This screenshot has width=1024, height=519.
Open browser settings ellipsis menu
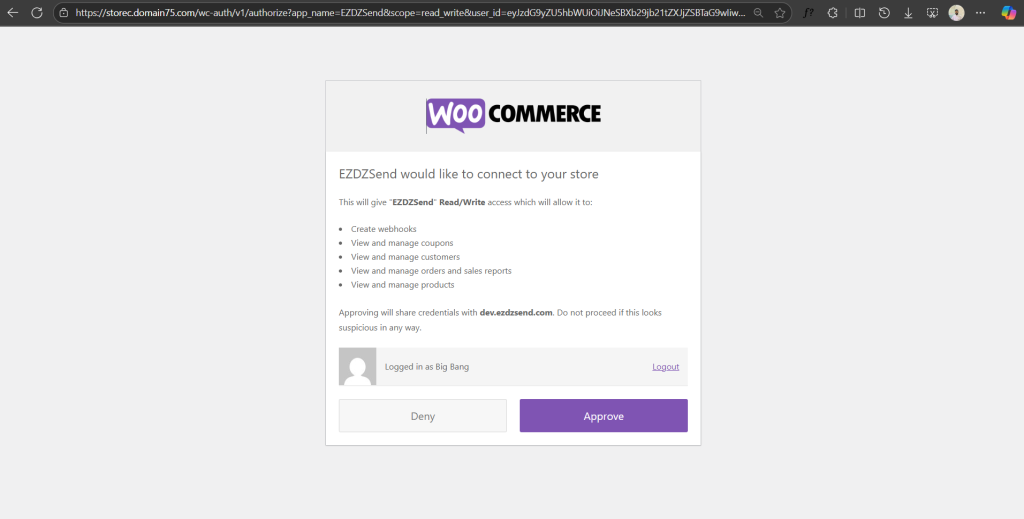coord(982,13)
